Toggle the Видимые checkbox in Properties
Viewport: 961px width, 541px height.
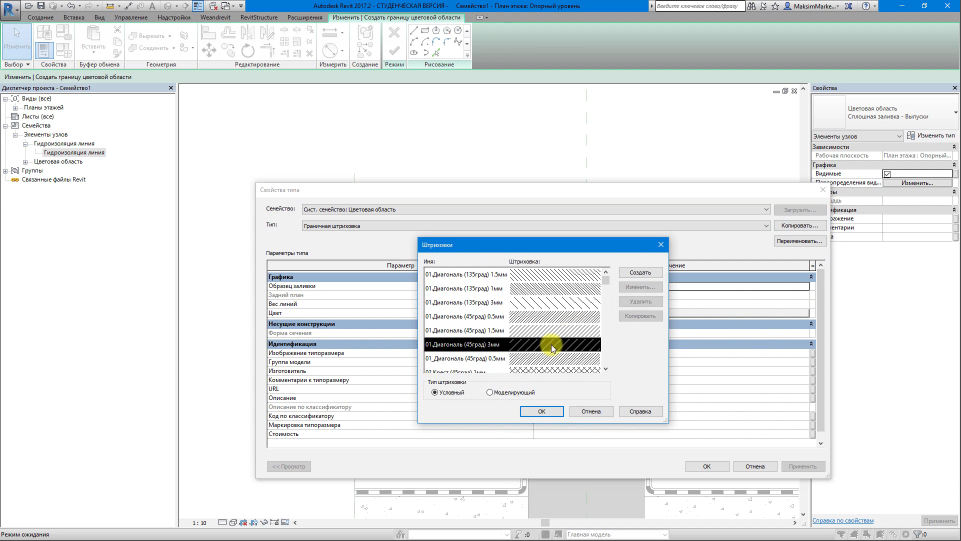click(887, 174)
